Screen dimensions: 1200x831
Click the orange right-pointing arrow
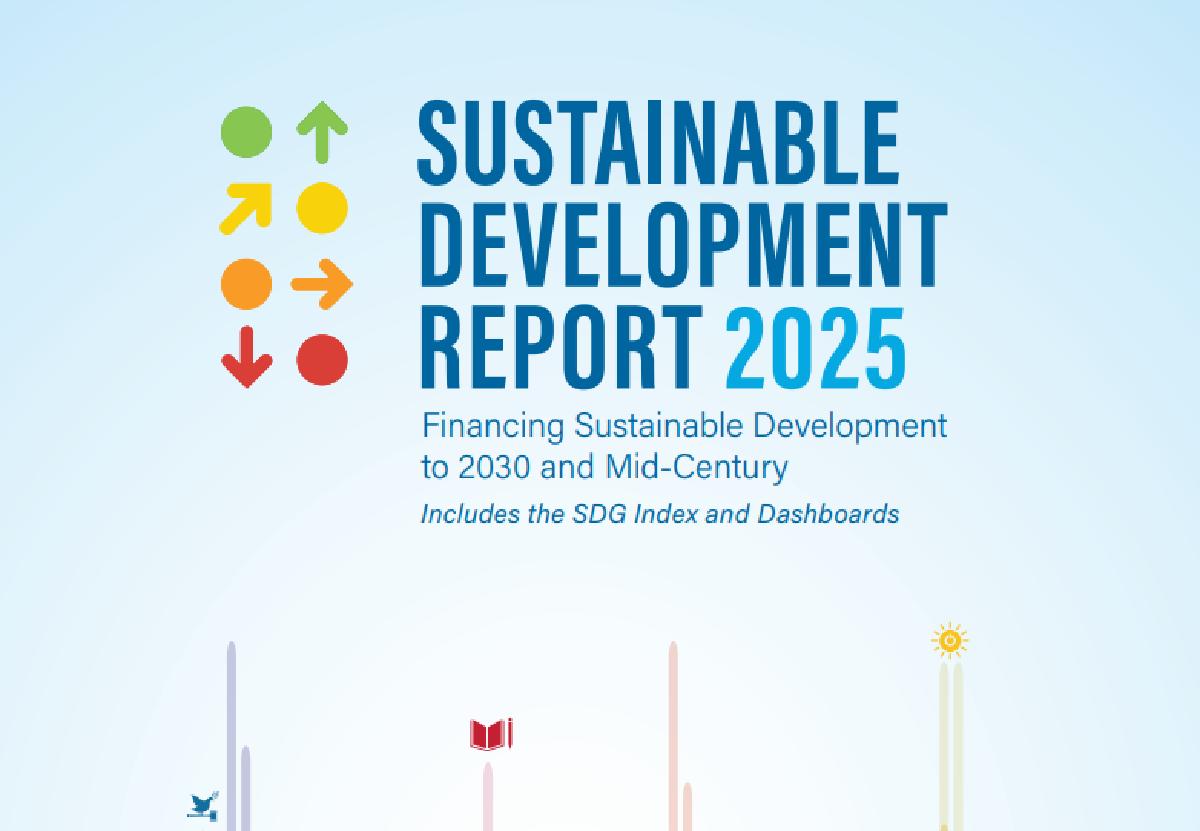[x=322, y=285]
